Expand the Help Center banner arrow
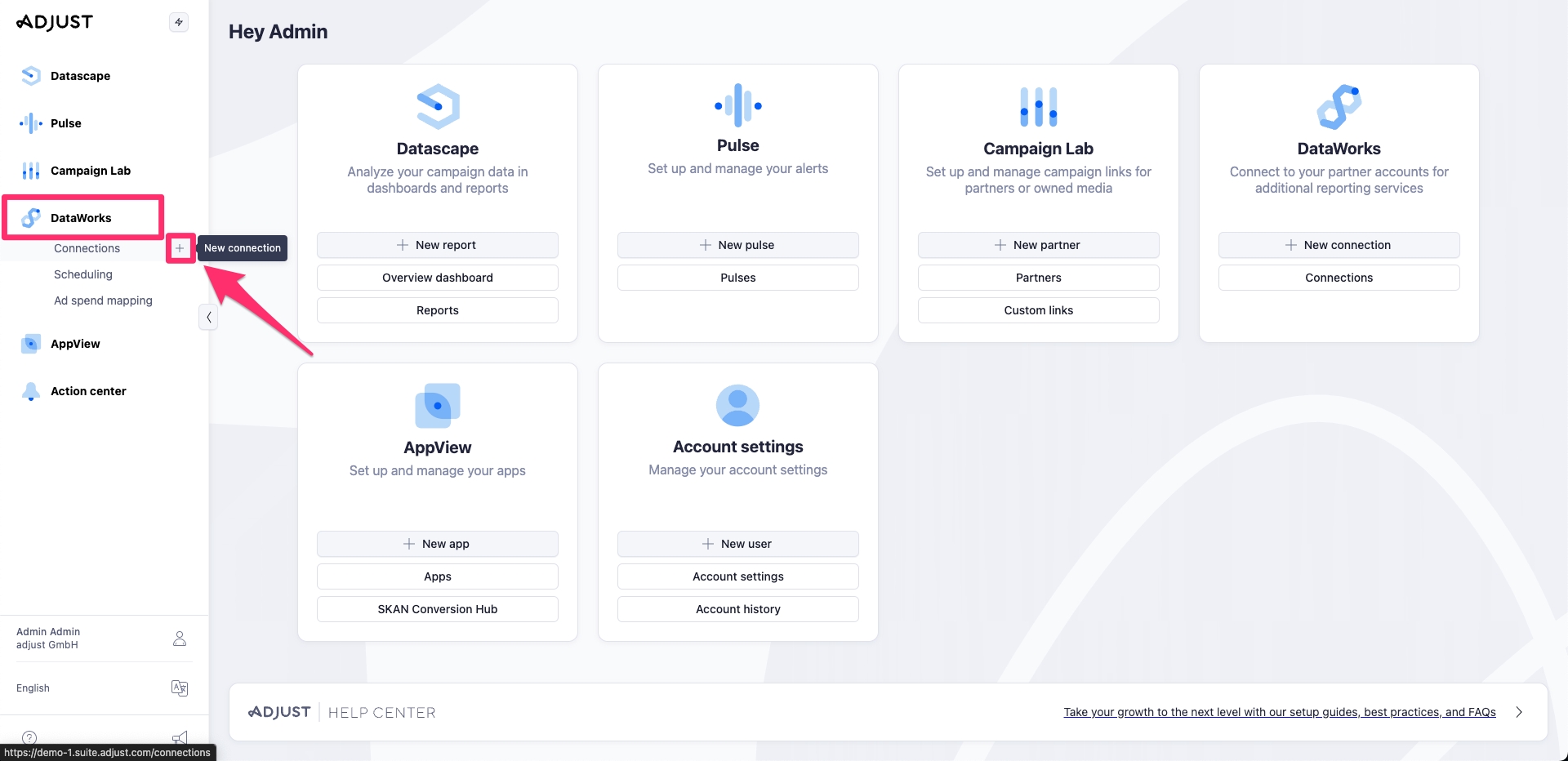The width and height of the screenshot is (1568, 761). pos(1519,712)
